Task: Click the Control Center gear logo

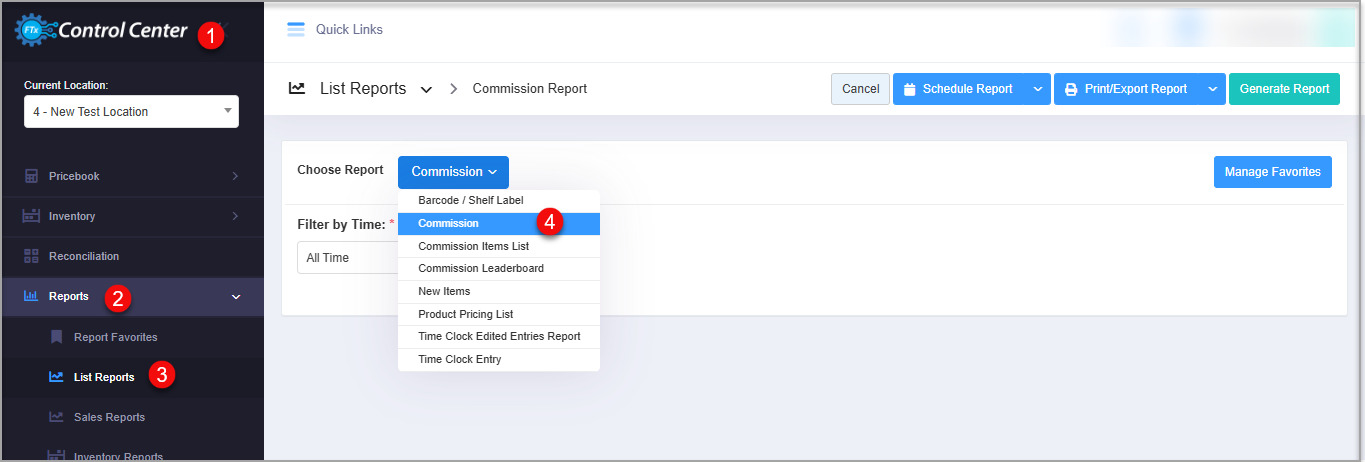Action: click(x=34, y=31)
